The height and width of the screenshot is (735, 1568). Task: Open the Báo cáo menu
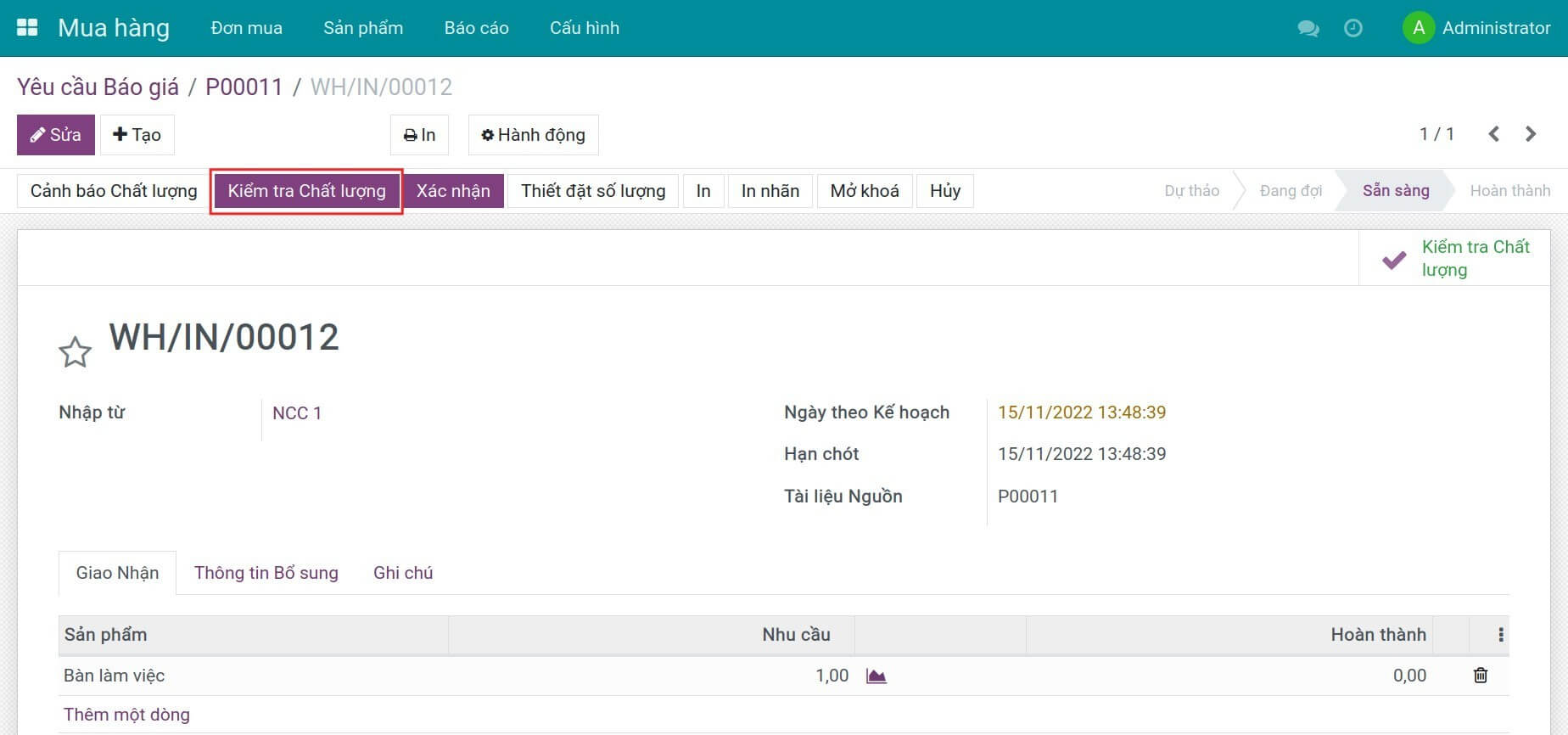coord(476,28)
